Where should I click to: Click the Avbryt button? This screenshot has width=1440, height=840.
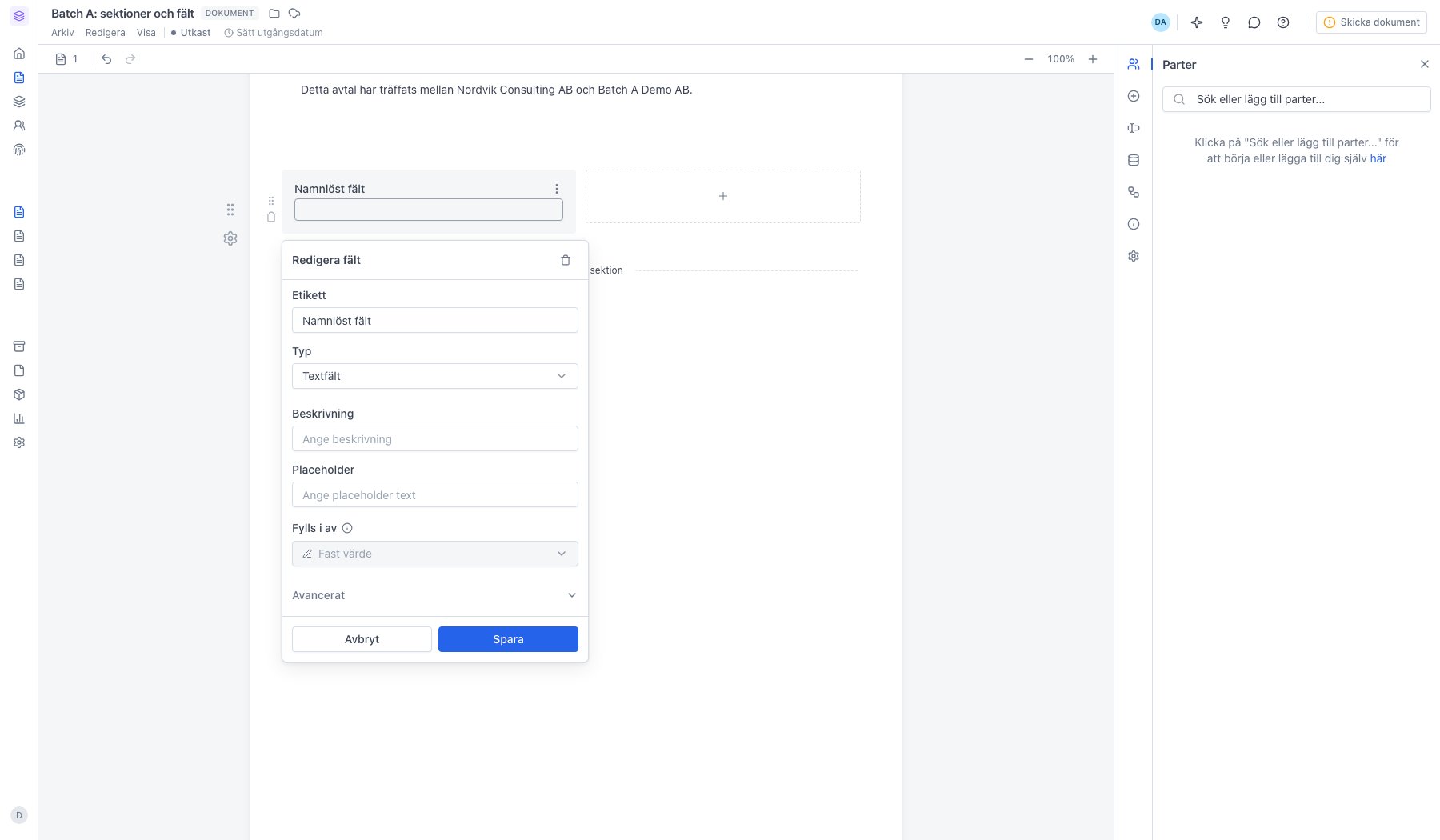pyautogui.click(x=362, y=639)
